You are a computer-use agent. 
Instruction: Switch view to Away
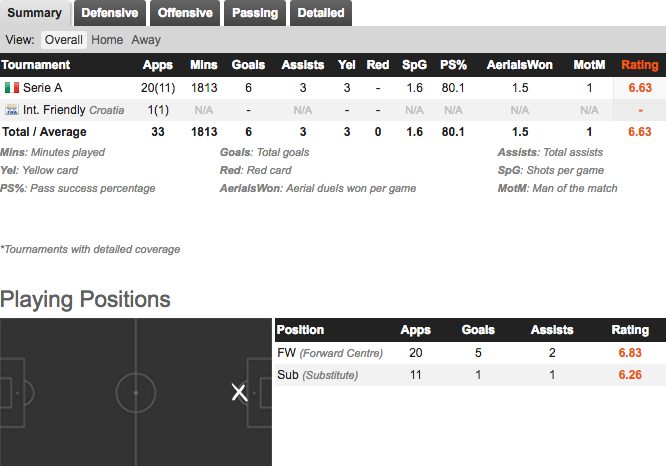[146, 40]
